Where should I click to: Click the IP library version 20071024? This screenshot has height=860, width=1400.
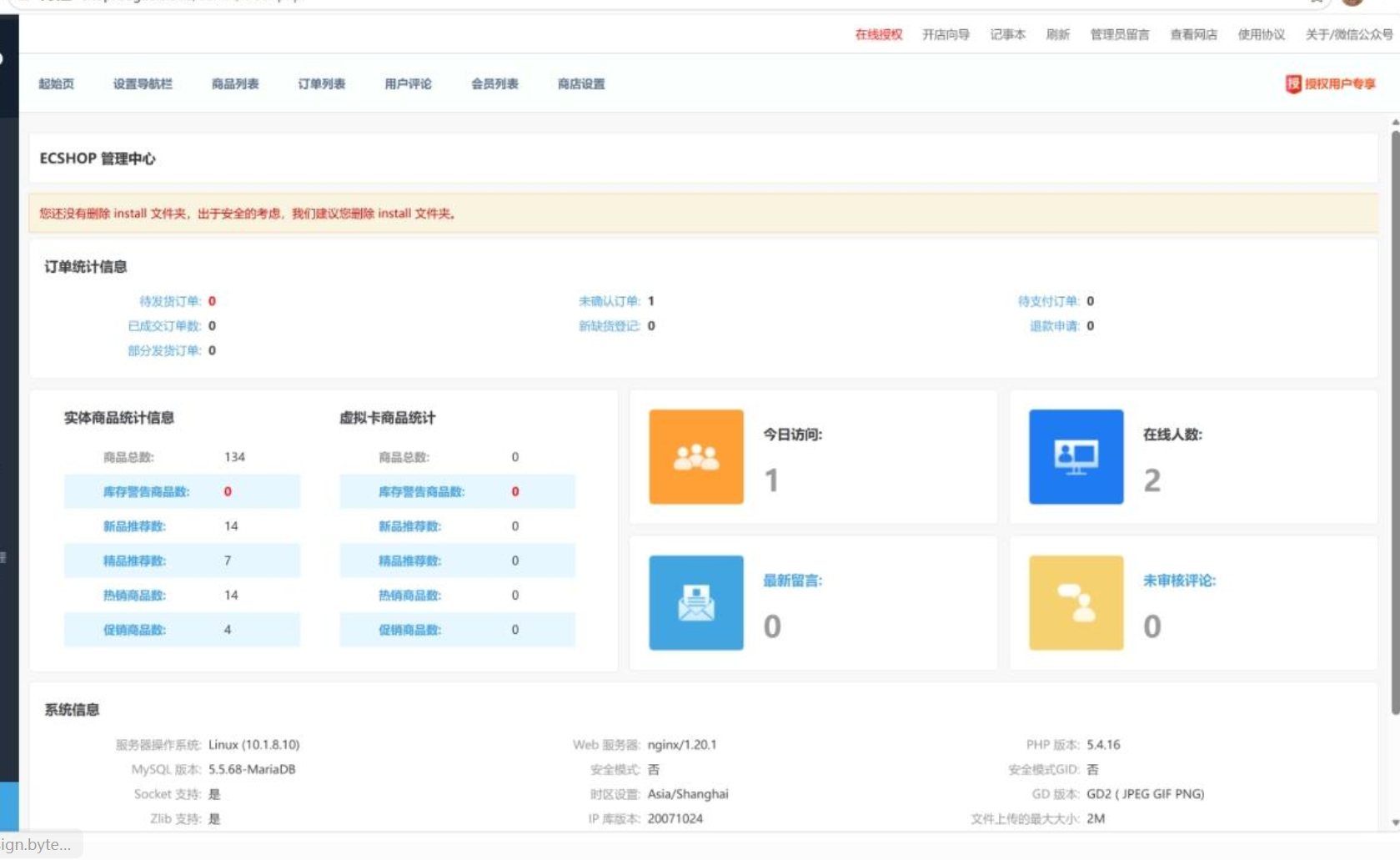[675, 818]
